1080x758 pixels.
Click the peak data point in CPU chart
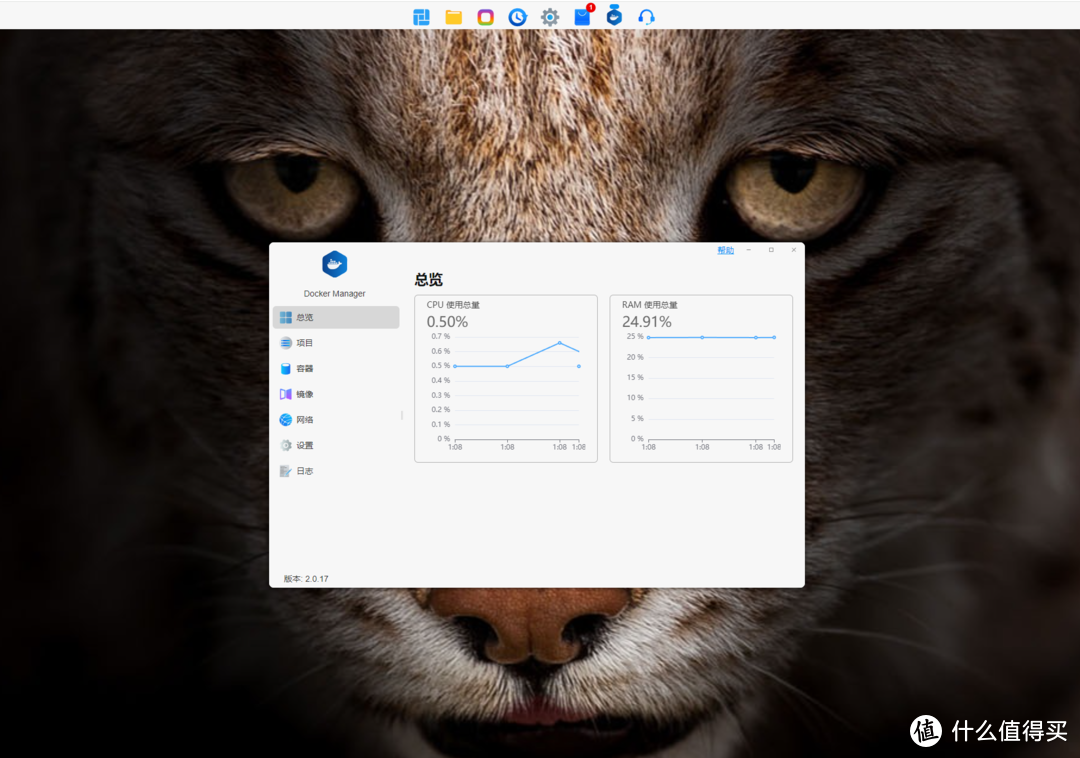pyautogui.click(x=559, y=343)
